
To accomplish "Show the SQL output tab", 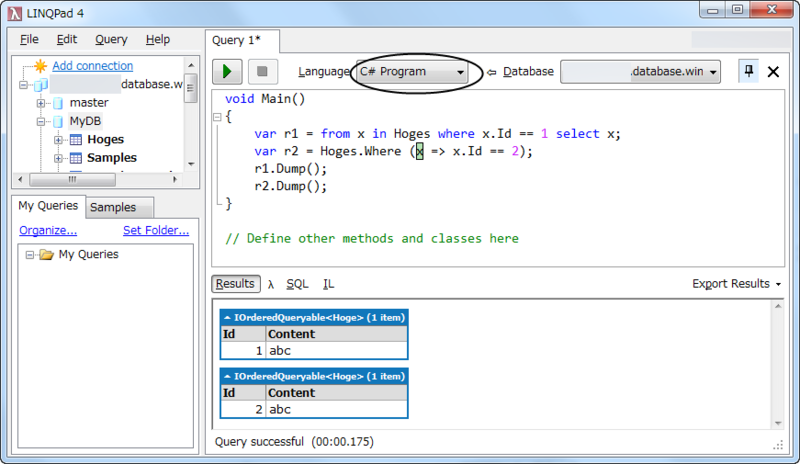I will [297, 284].
